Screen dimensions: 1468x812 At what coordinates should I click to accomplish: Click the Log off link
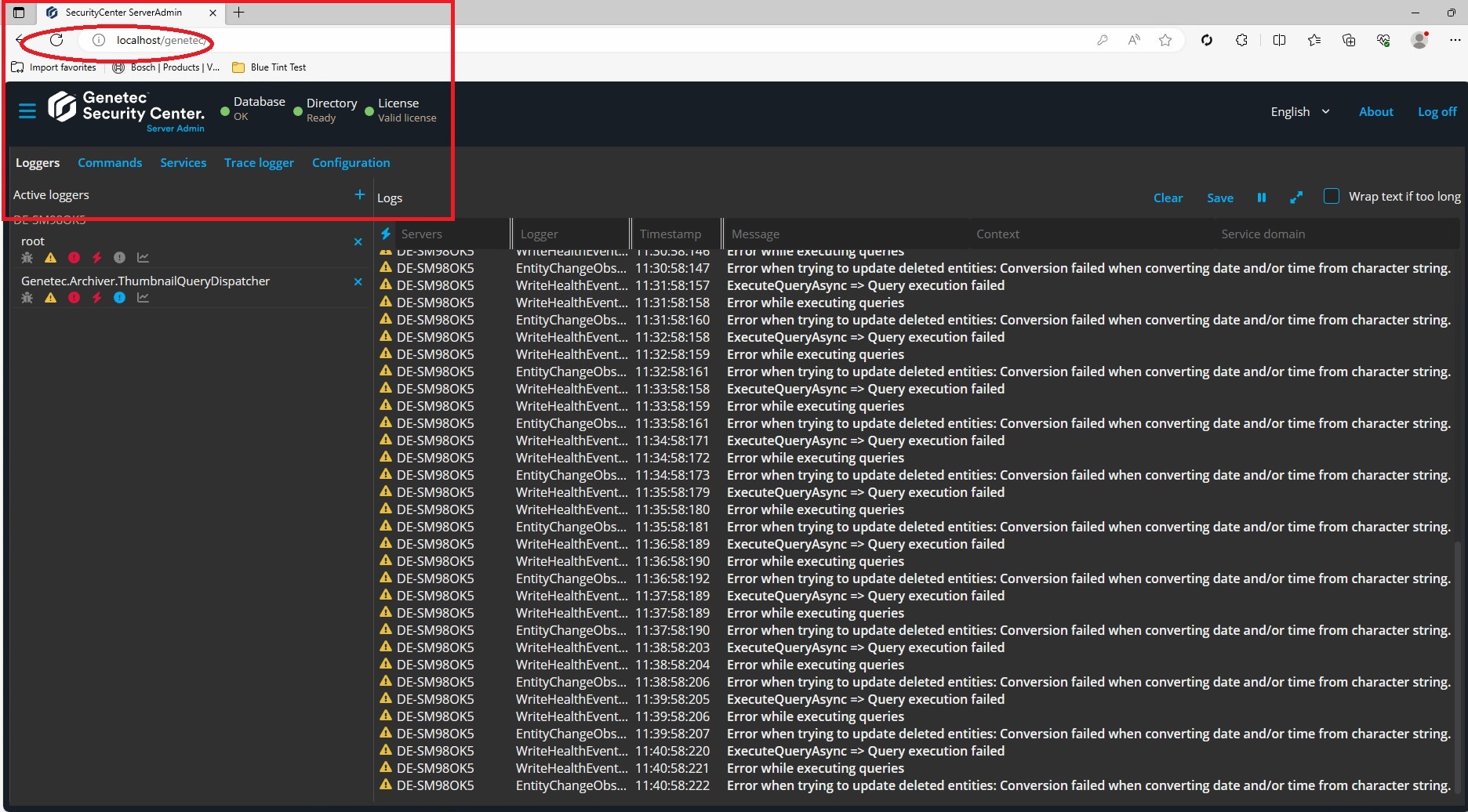[x=1437, y=111]
